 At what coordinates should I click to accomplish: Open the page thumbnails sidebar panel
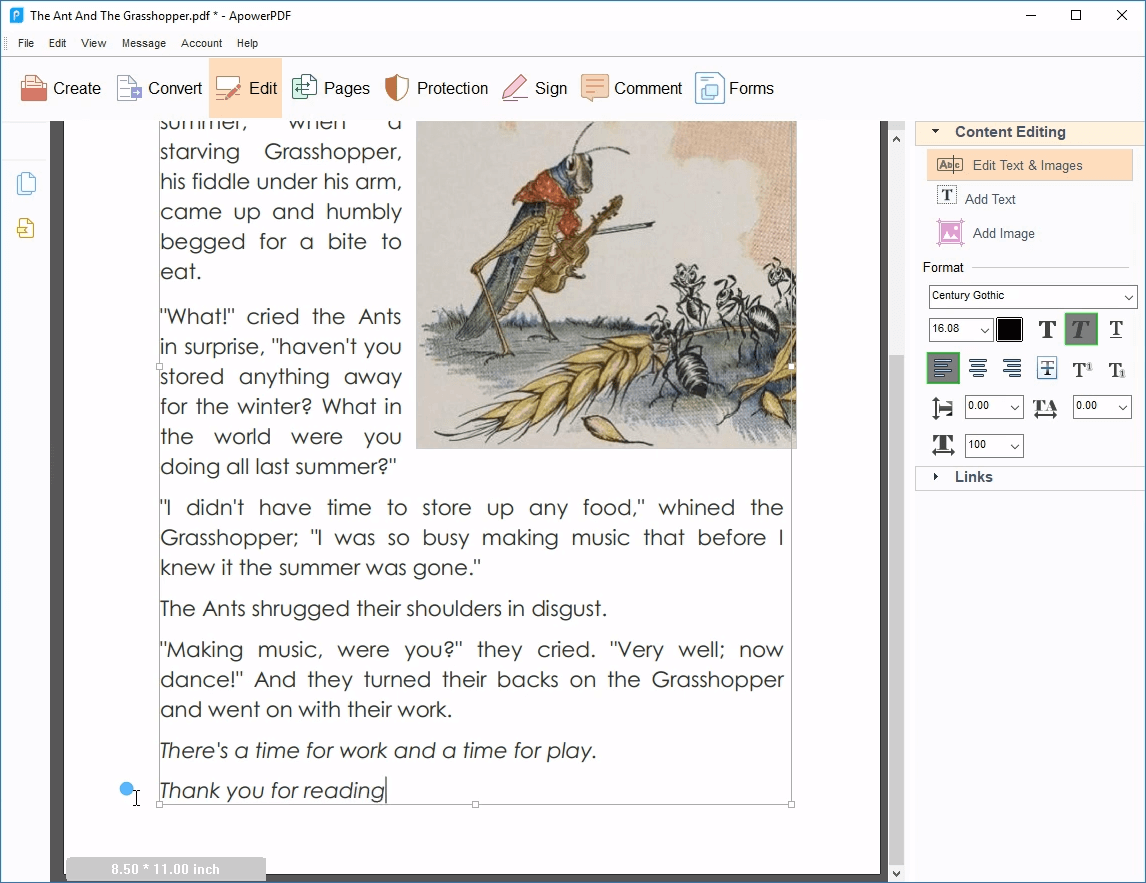[x=26, y=183]
